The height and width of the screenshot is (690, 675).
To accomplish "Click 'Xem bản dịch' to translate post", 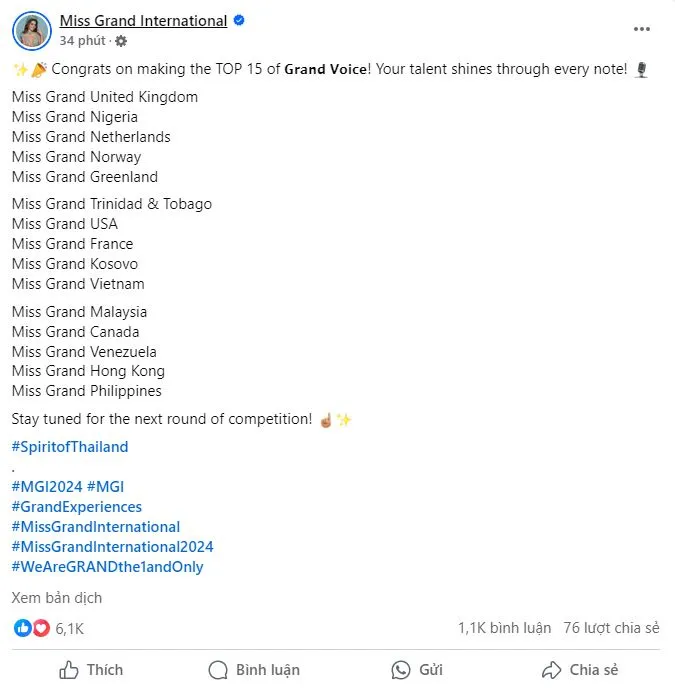I will pos(57,598).
